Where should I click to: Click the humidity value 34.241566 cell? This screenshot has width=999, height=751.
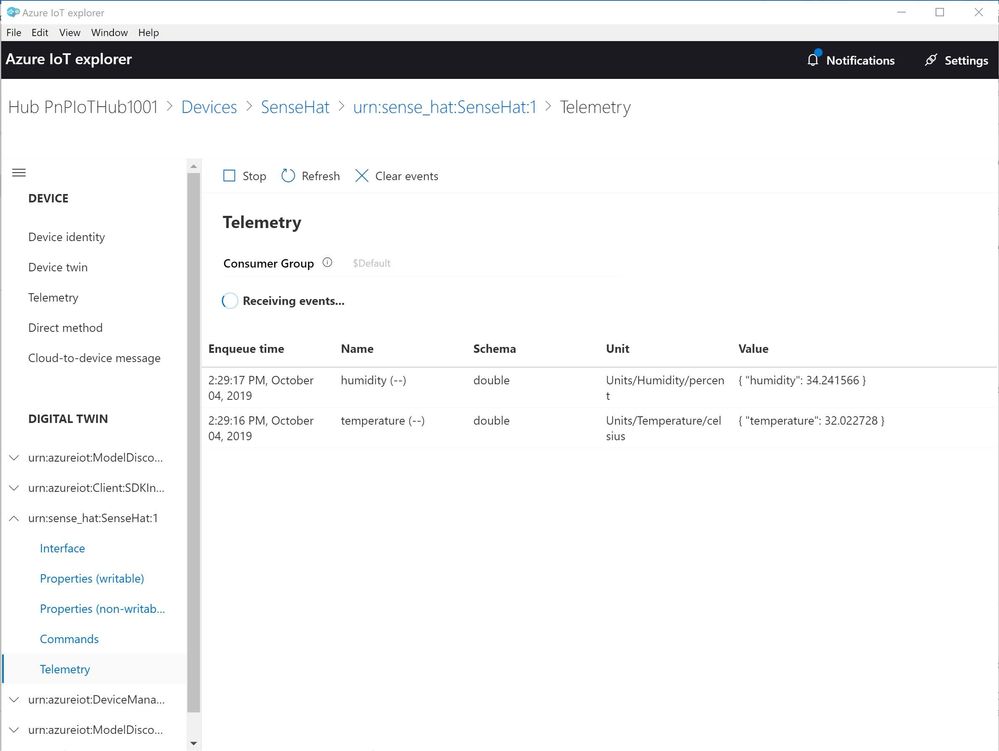coord(802,380)
